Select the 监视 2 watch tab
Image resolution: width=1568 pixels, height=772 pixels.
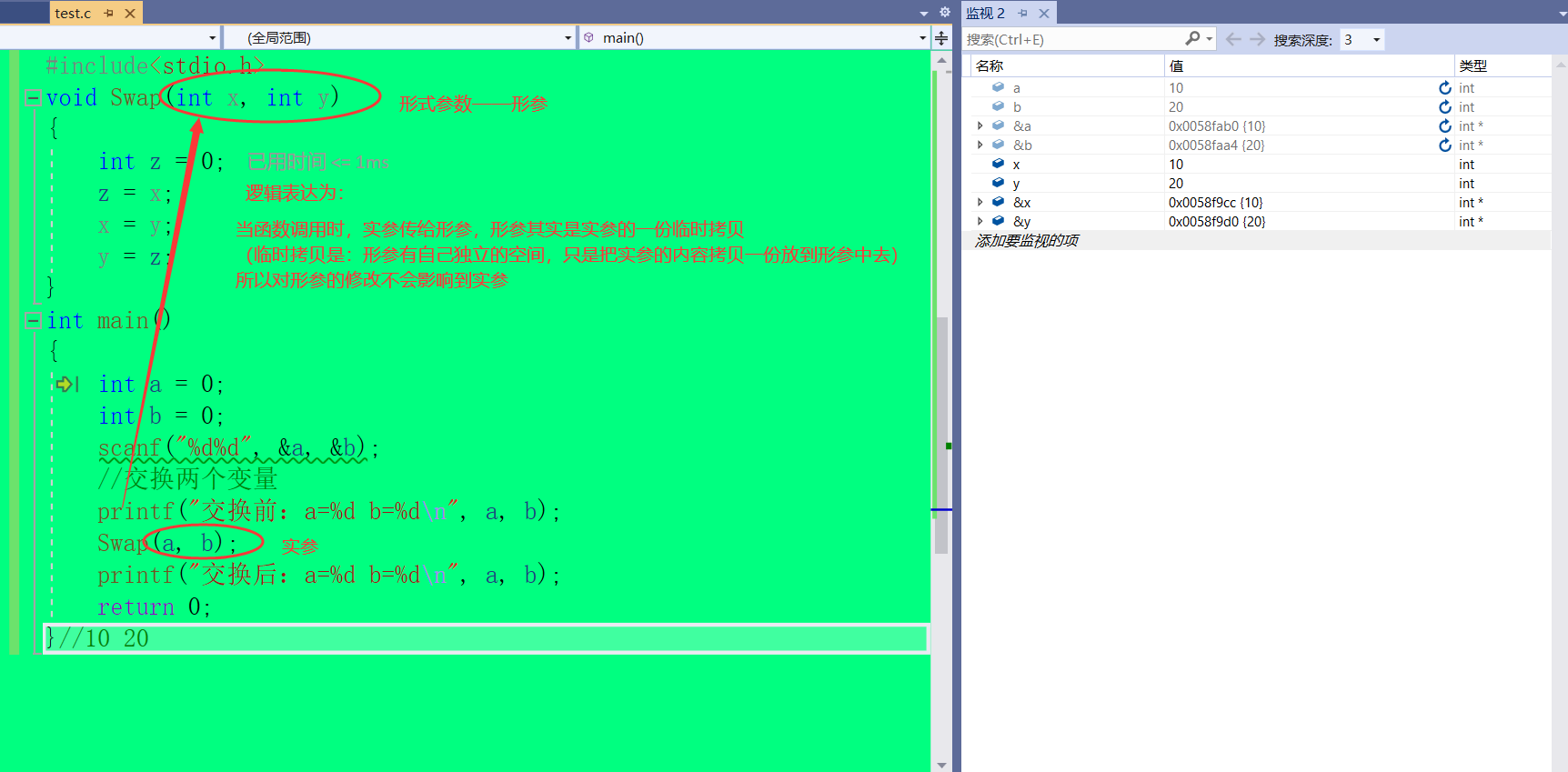coord(985,13)
